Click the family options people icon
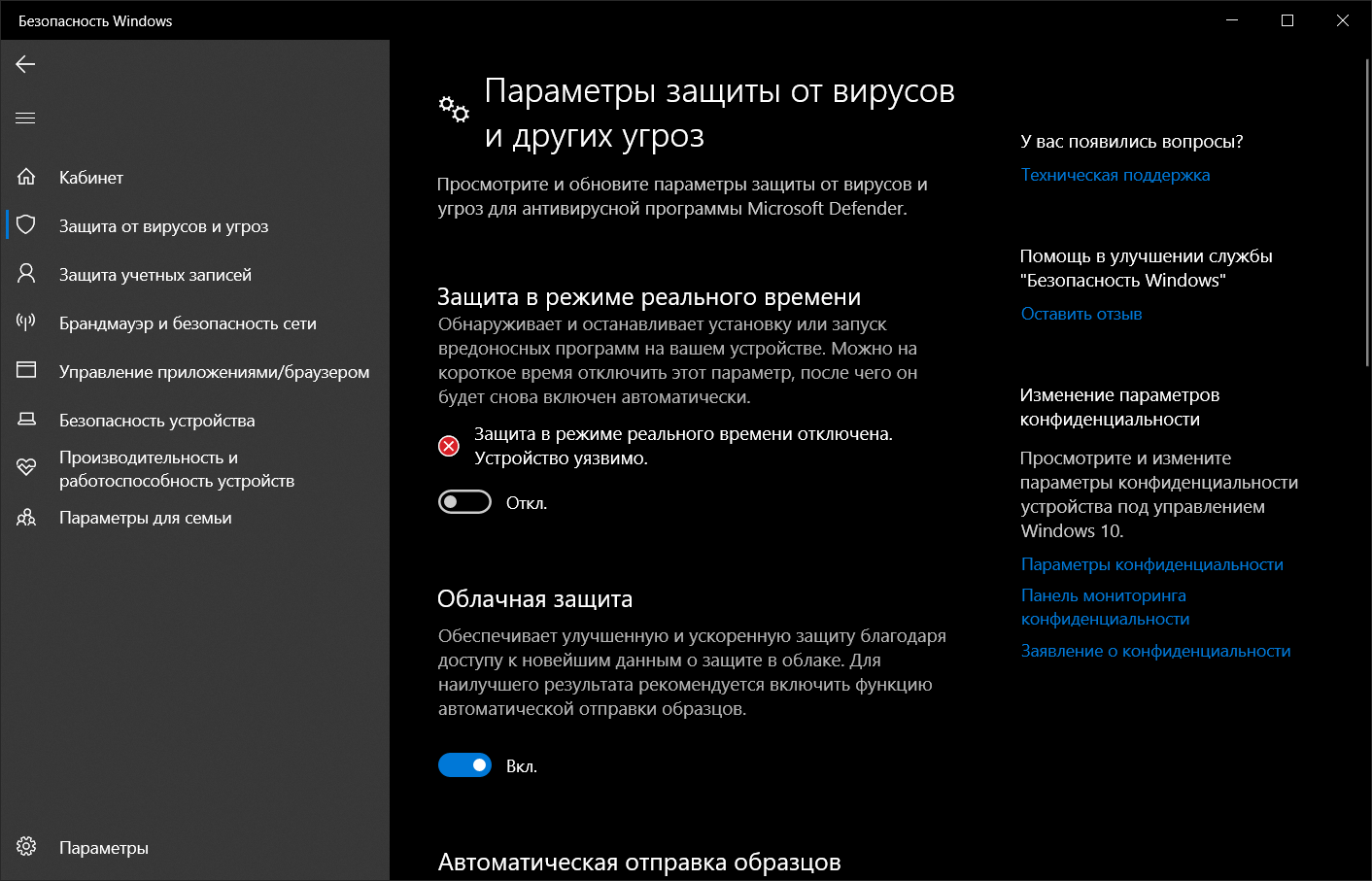 click(x=26, y=517)
